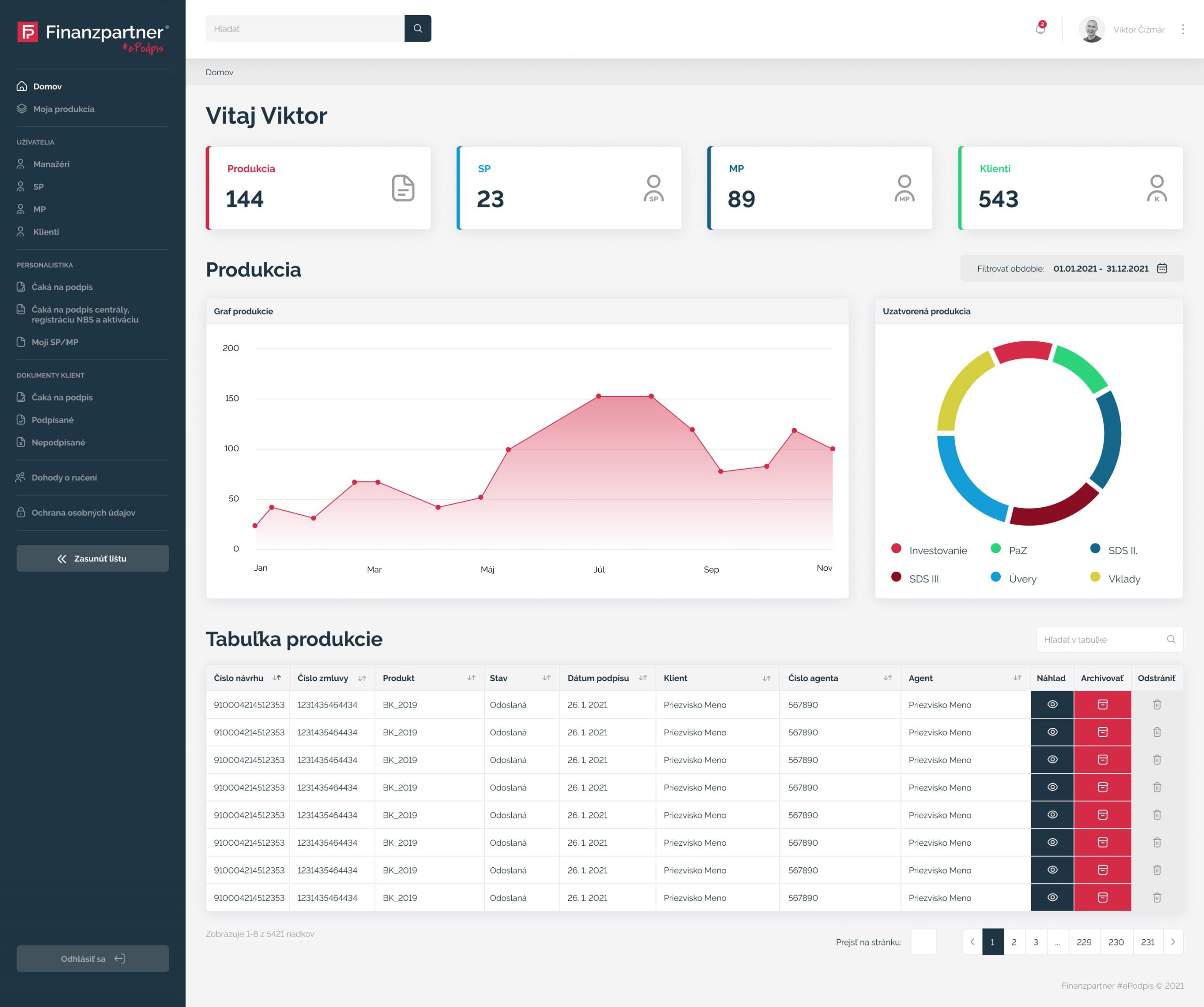
Task: Click the table search magnifier icon
Action: click(x=1172, y=639)
